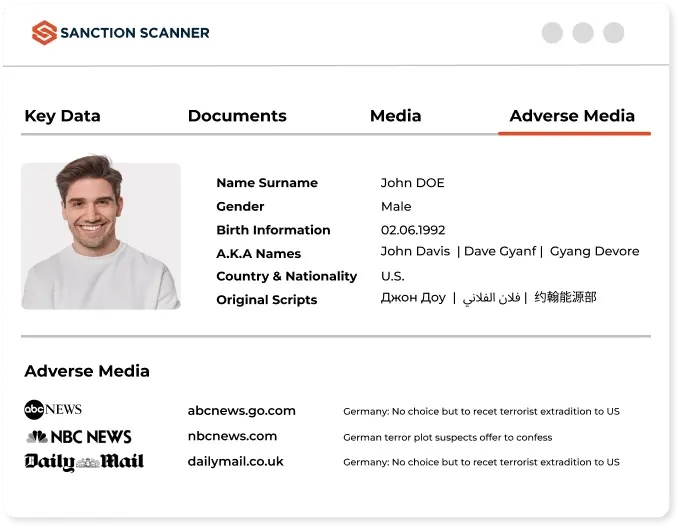Viewport: 680px width, 528px height.
Task: Click the middle gray window circle
Action: pyautogui.click(x=583, y=33)
